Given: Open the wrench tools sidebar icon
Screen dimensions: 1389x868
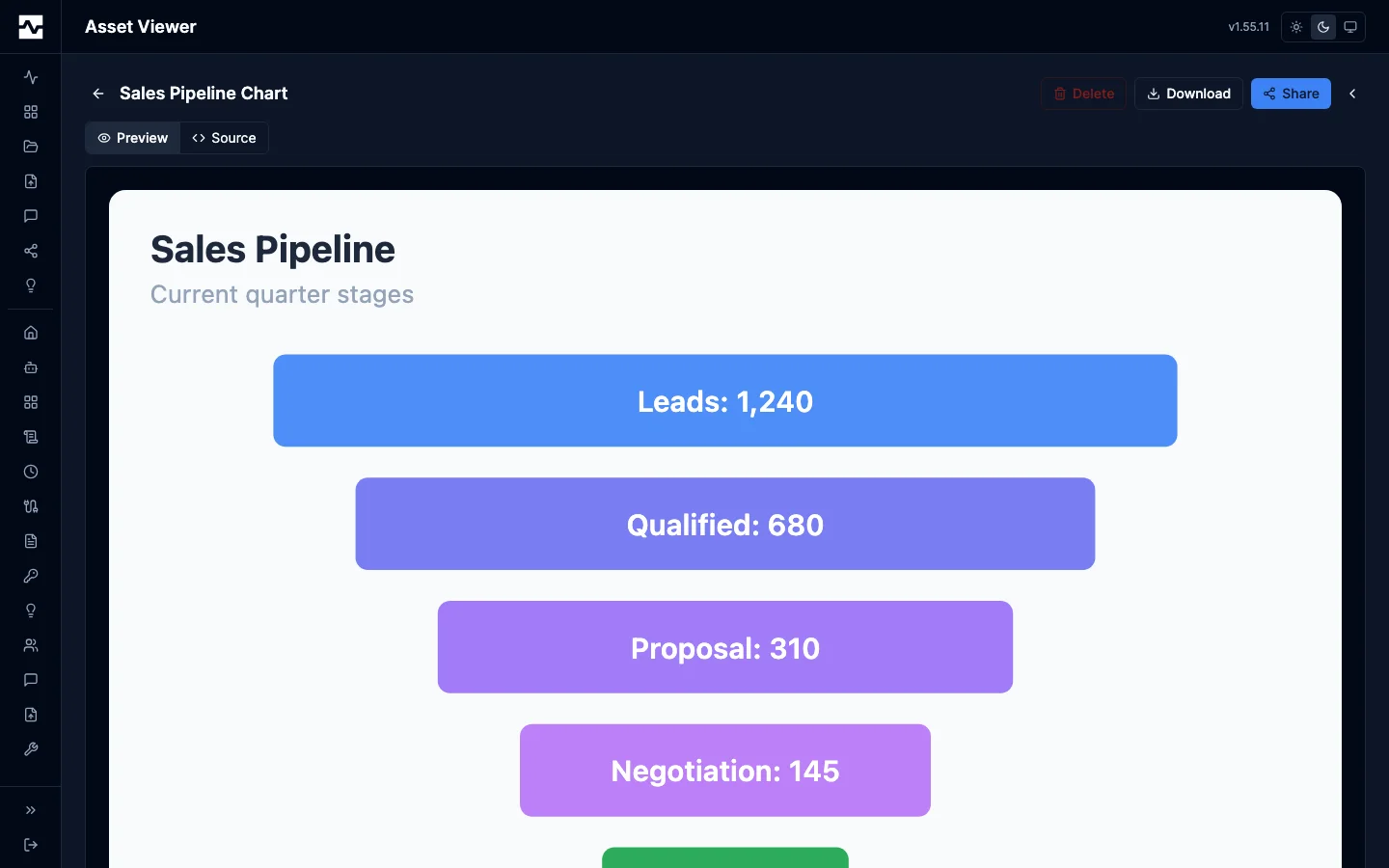Looking at the screenshot, I should 31,749.
